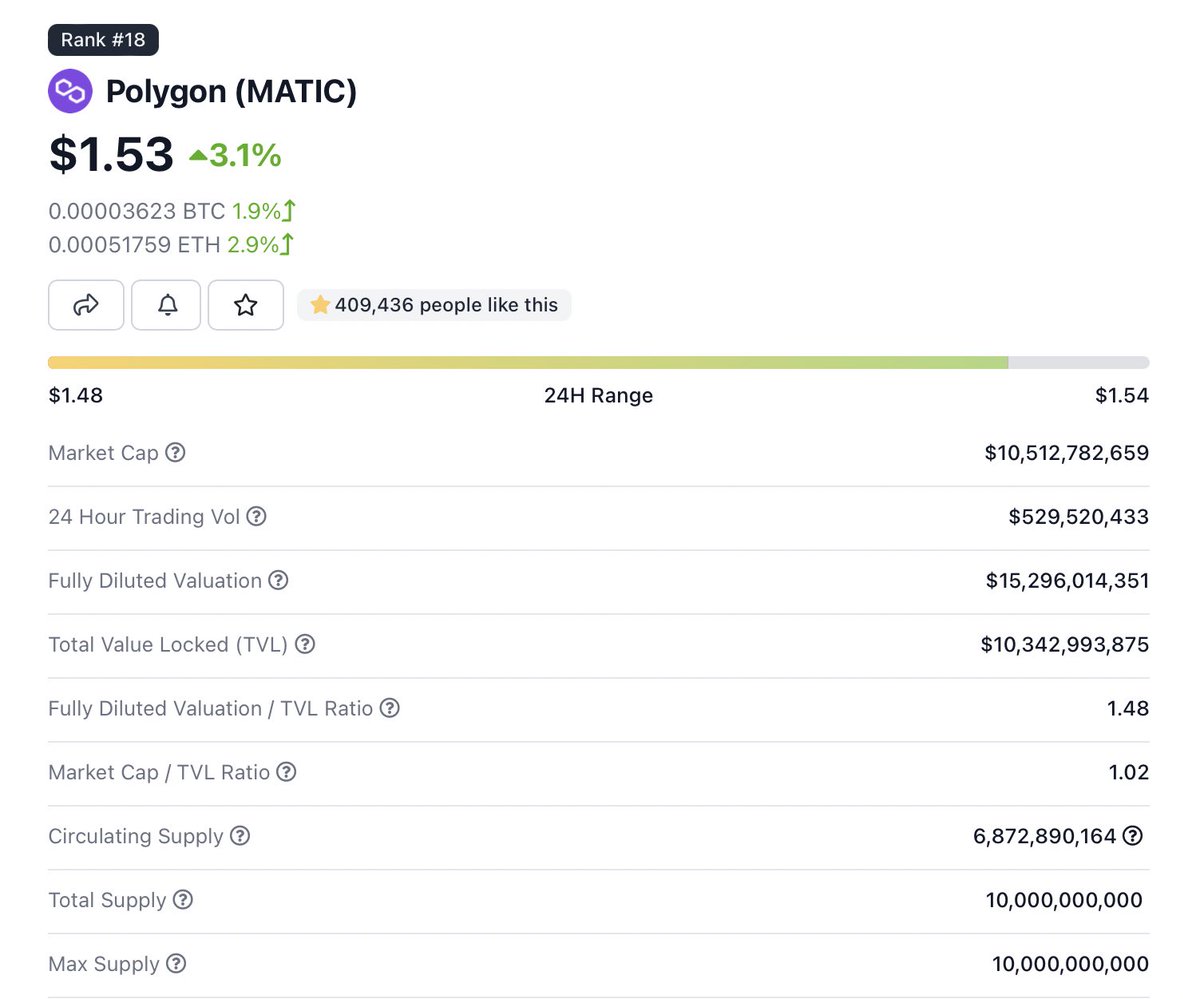1200x999 pixels.
Task: Click the Rank #18 badge
Action: click(x=103, y=40)
